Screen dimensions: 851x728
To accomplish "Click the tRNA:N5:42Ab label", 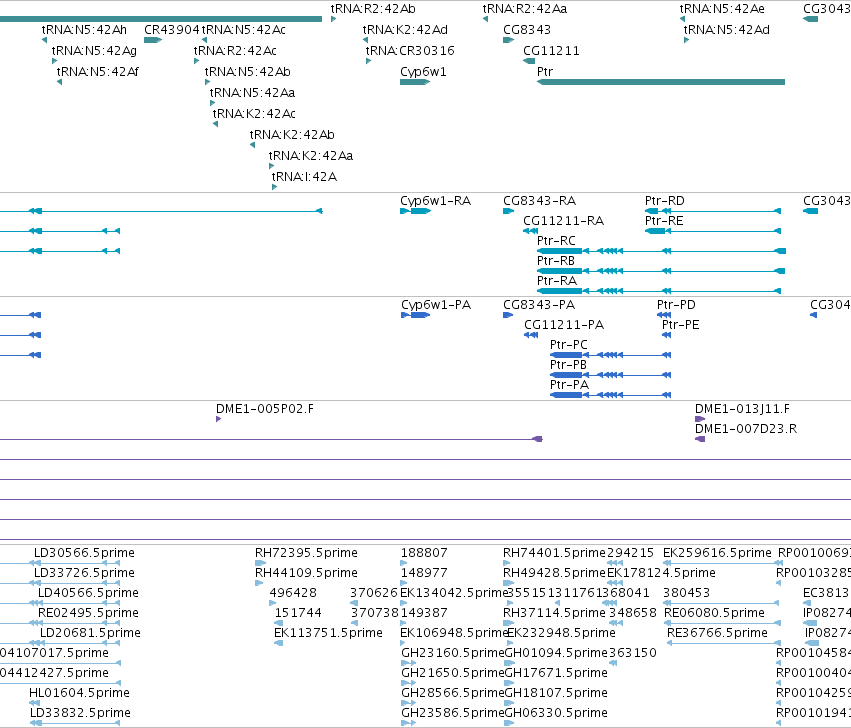I will click(247, 72).
